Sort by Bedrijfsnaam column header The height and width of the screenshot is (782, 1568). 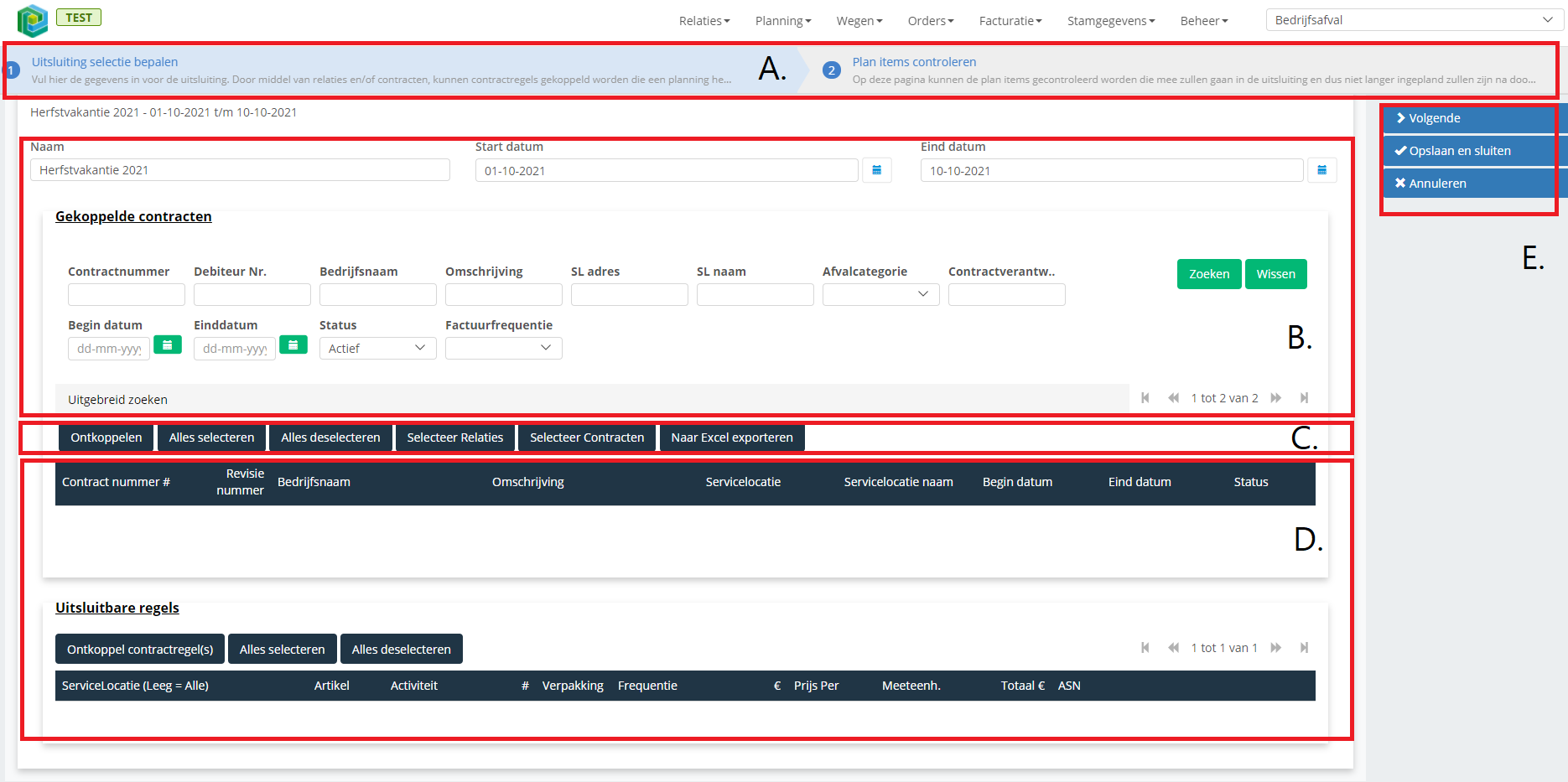pyautogui.click(x=314, y=482)
